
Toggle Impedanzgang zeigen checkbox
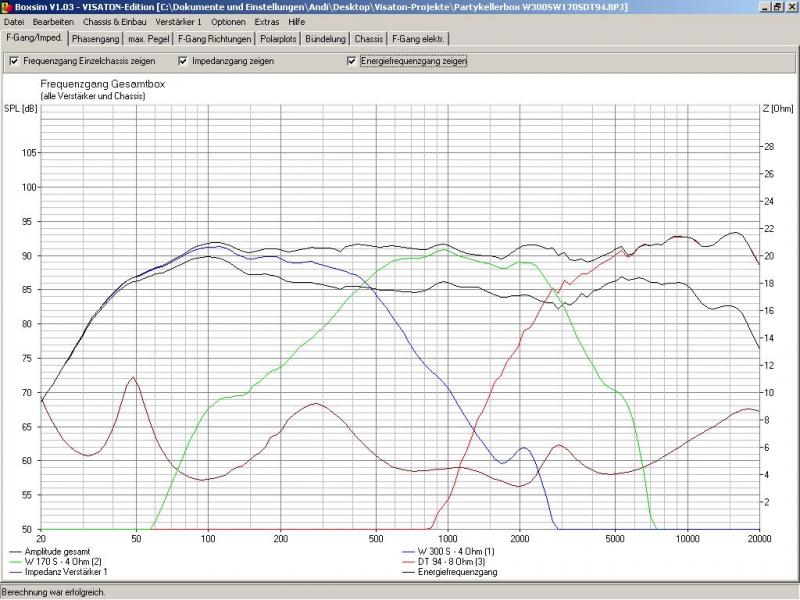[x=183, y=61]
